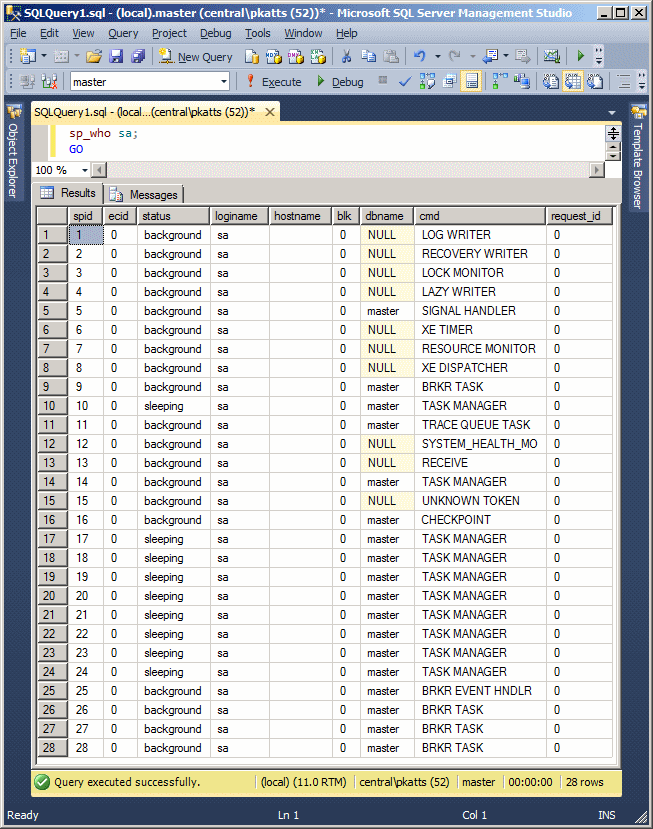The width and height of the screenshot is (653, 829).
Task: Open the File menu
Action: (18, 33)
